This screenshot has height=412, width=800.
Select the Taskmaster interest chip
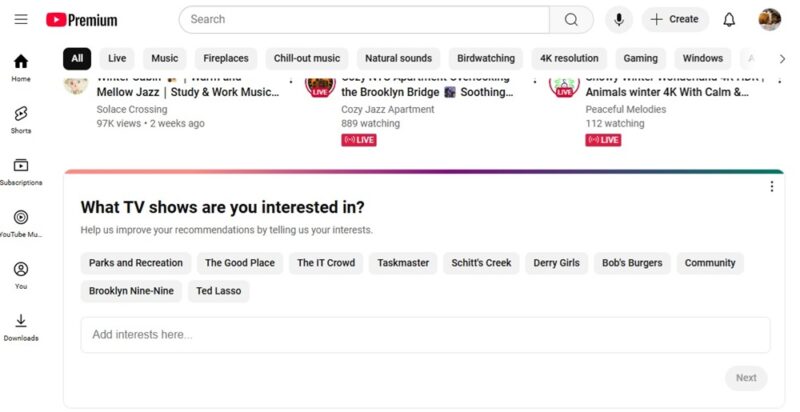pyautogui.click(x=404, y=263)
